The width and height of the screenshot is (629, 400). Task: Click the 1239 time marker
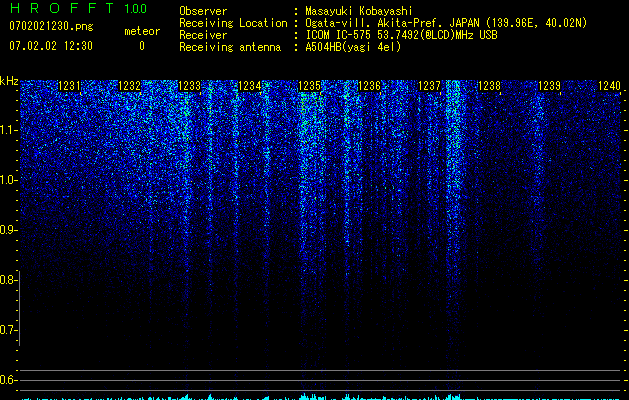point(549,86)
